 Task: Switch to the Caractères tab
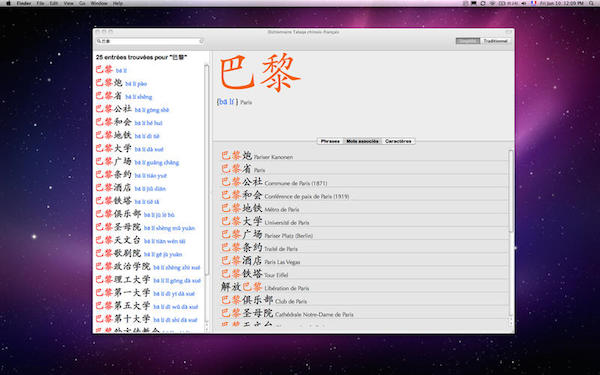(398, 141)
